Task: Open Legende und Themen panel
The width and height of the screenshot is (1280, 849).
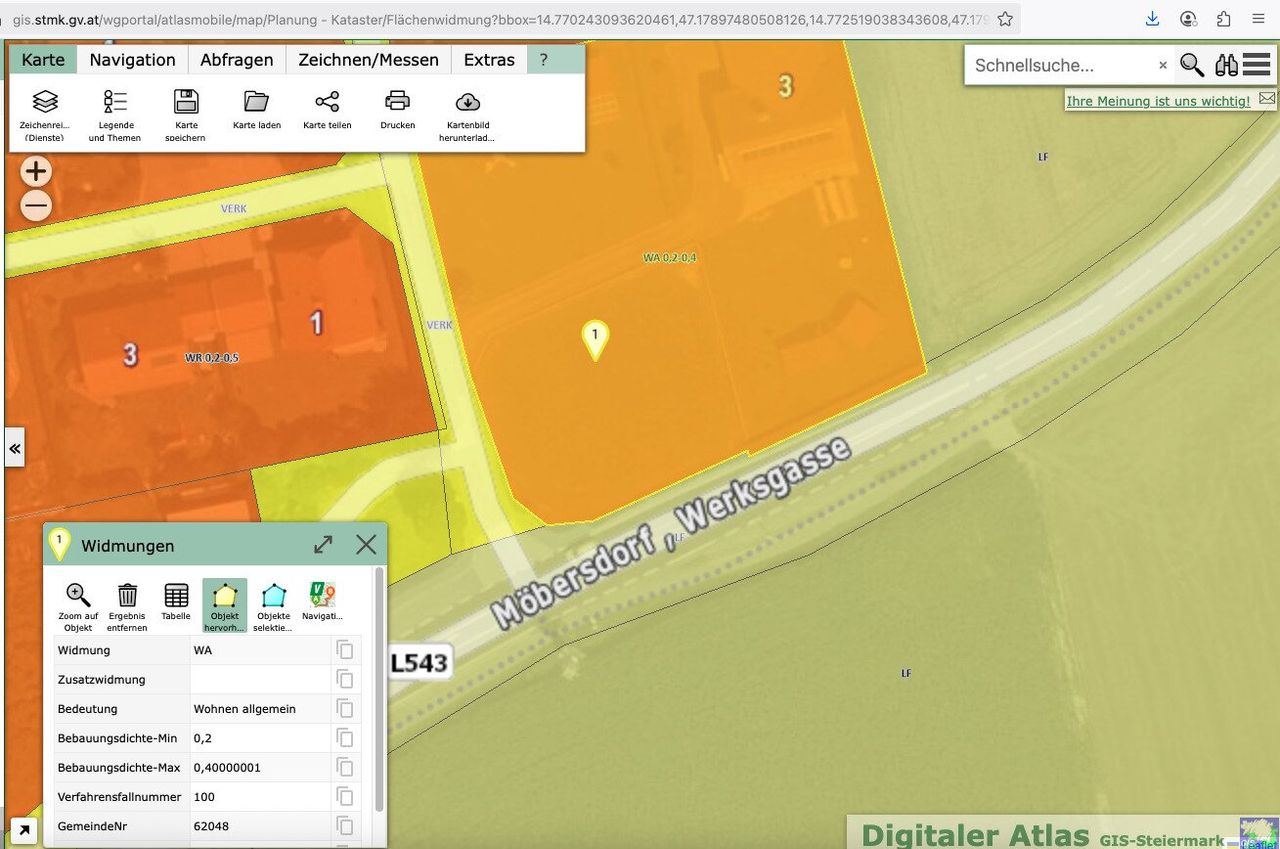Action: coord(115,102)
